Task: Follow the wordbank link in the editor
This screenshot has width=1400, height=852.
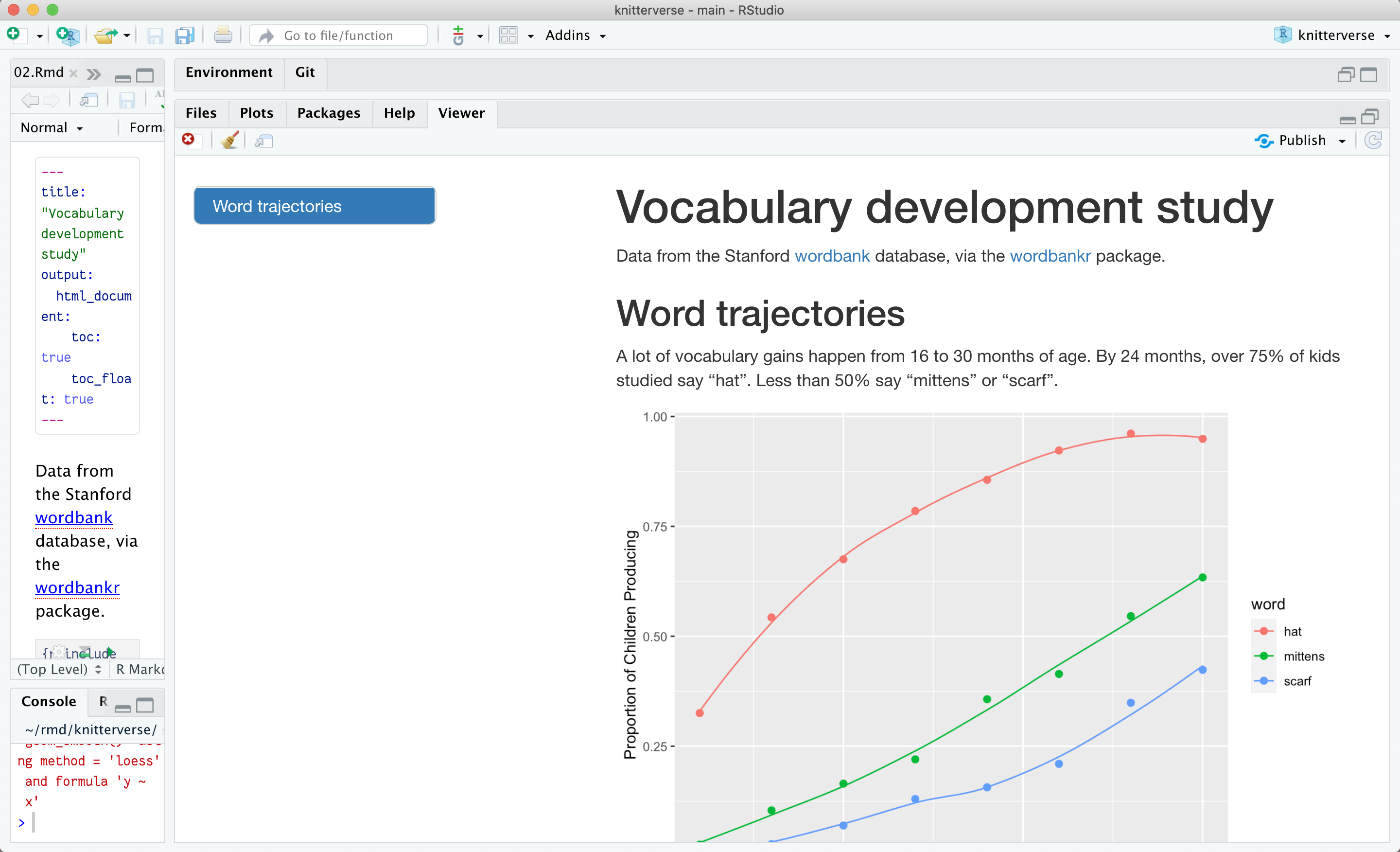Action: click(74, 517)
